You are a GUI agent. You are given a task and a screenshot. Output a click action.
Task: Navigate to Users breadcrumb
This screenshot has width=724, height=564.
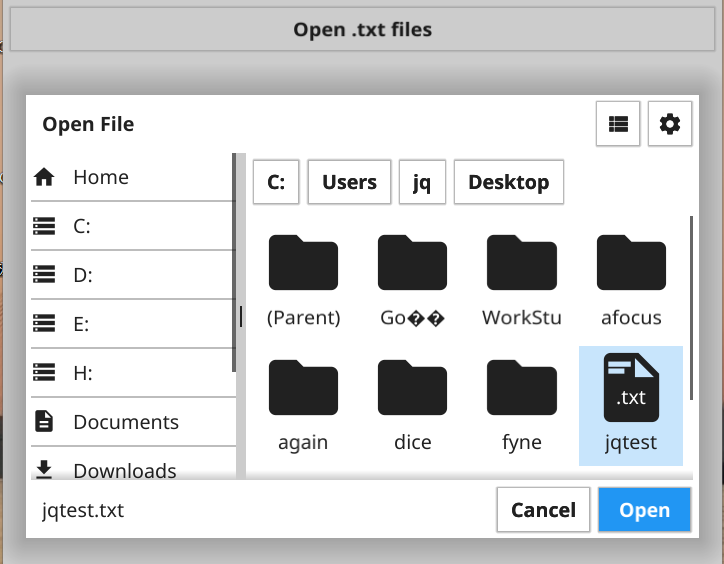click(349, 182)
